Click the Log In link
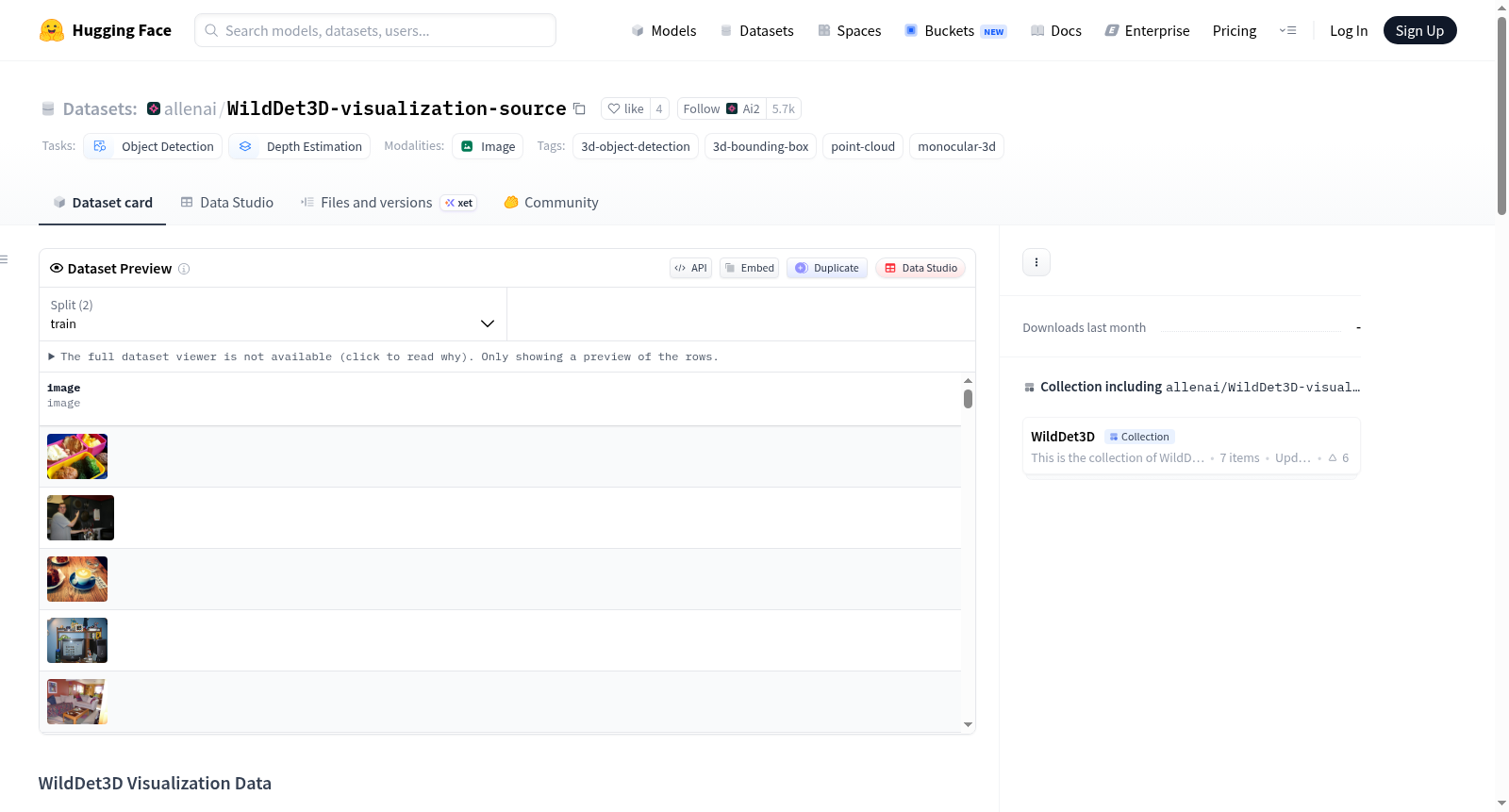Image resolution: width=1509 pixels, height=812 pixels. [1349, 31]
